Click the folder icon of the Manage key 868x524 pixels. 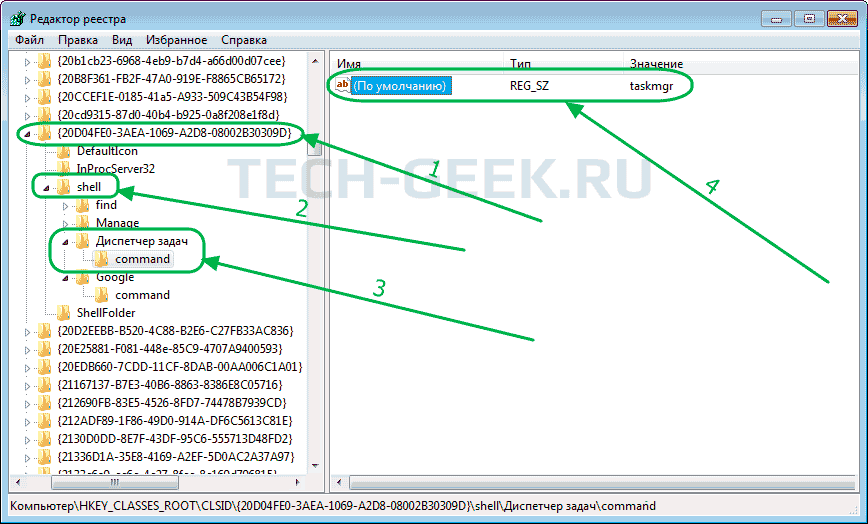point(83,223)
